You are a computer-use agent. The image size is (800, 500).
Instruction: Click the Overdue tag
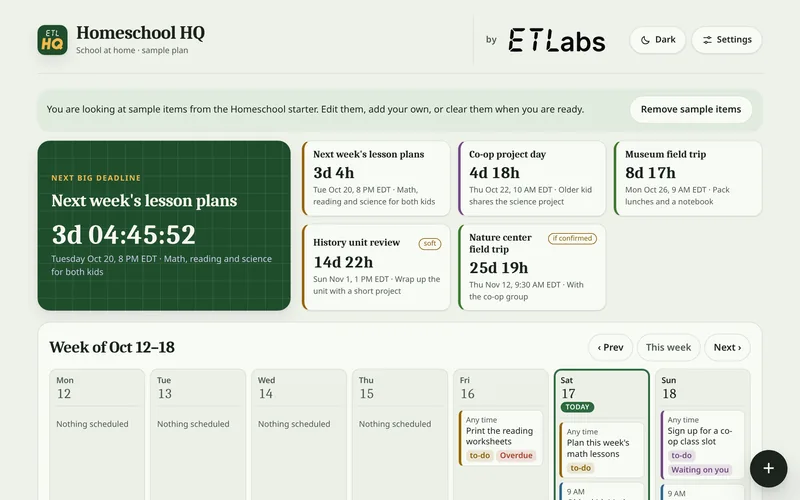click(x=516, y=456)
